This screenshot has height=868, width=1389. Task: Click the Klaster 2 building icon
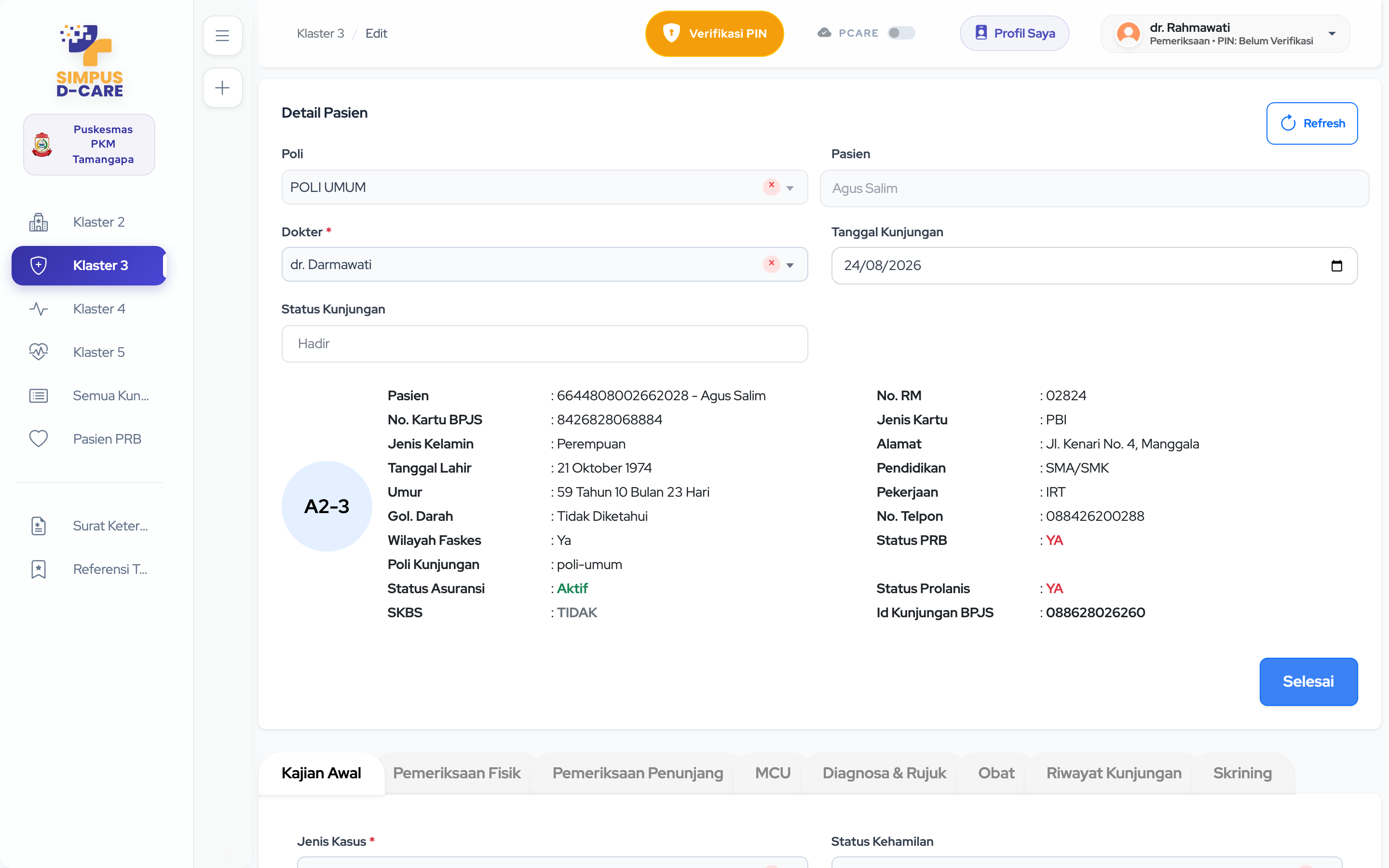coord(39,222)
